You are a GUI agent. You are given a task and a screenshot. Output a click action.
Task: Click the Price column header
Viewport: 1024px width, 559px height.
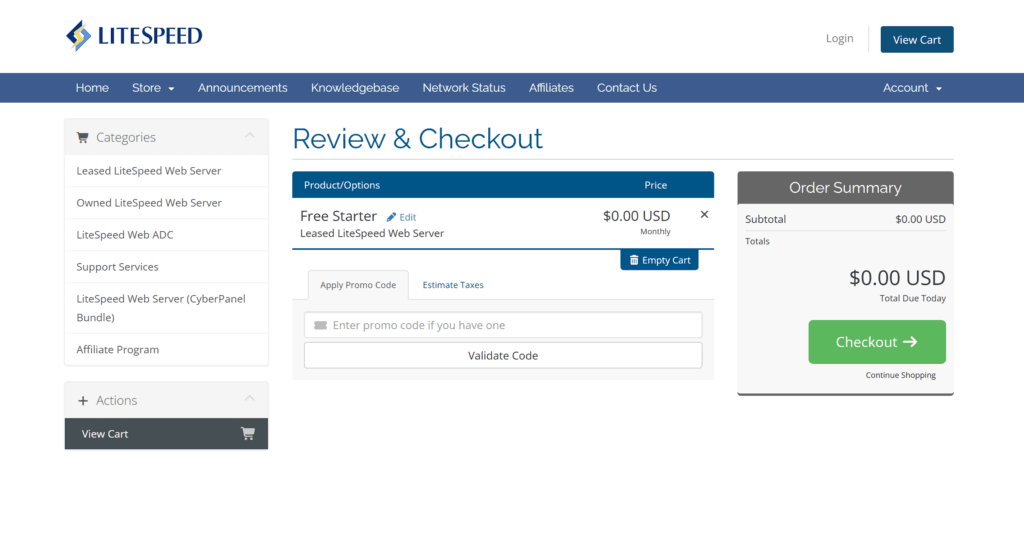click(656, 185)
